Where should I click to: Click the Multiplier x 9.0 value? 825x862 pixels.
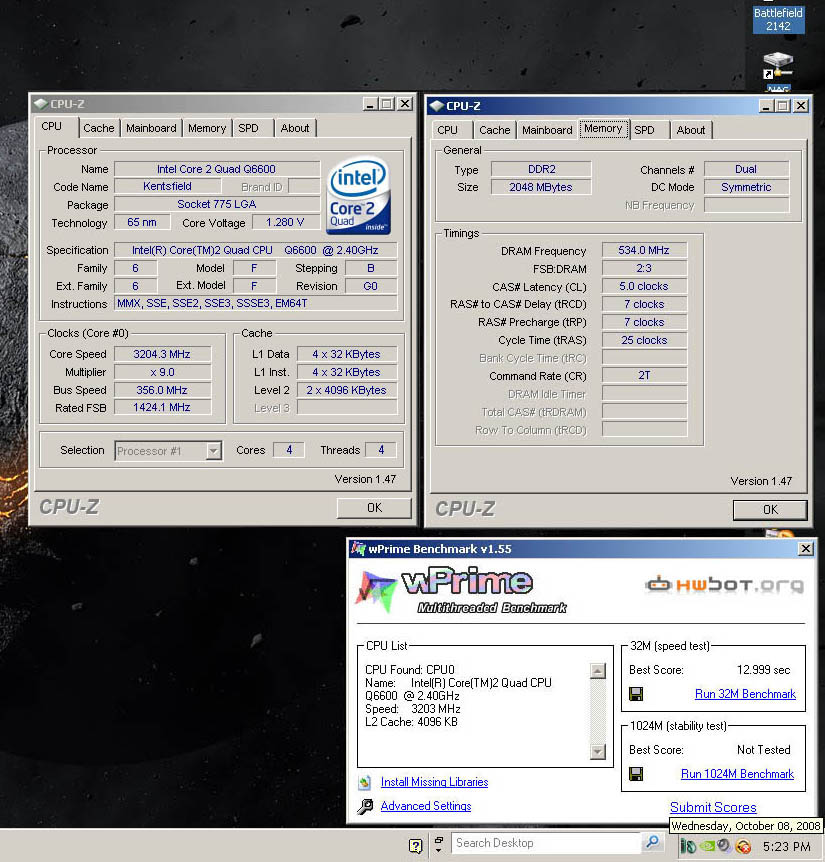click(162, 372)
